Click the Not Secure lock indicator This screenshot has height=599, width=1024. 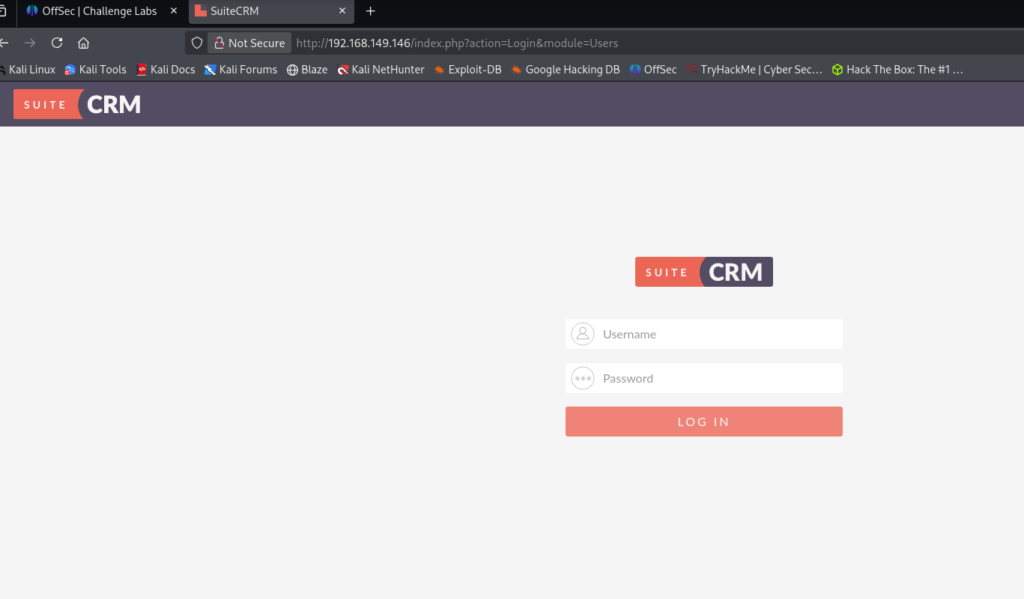[249, 43]
